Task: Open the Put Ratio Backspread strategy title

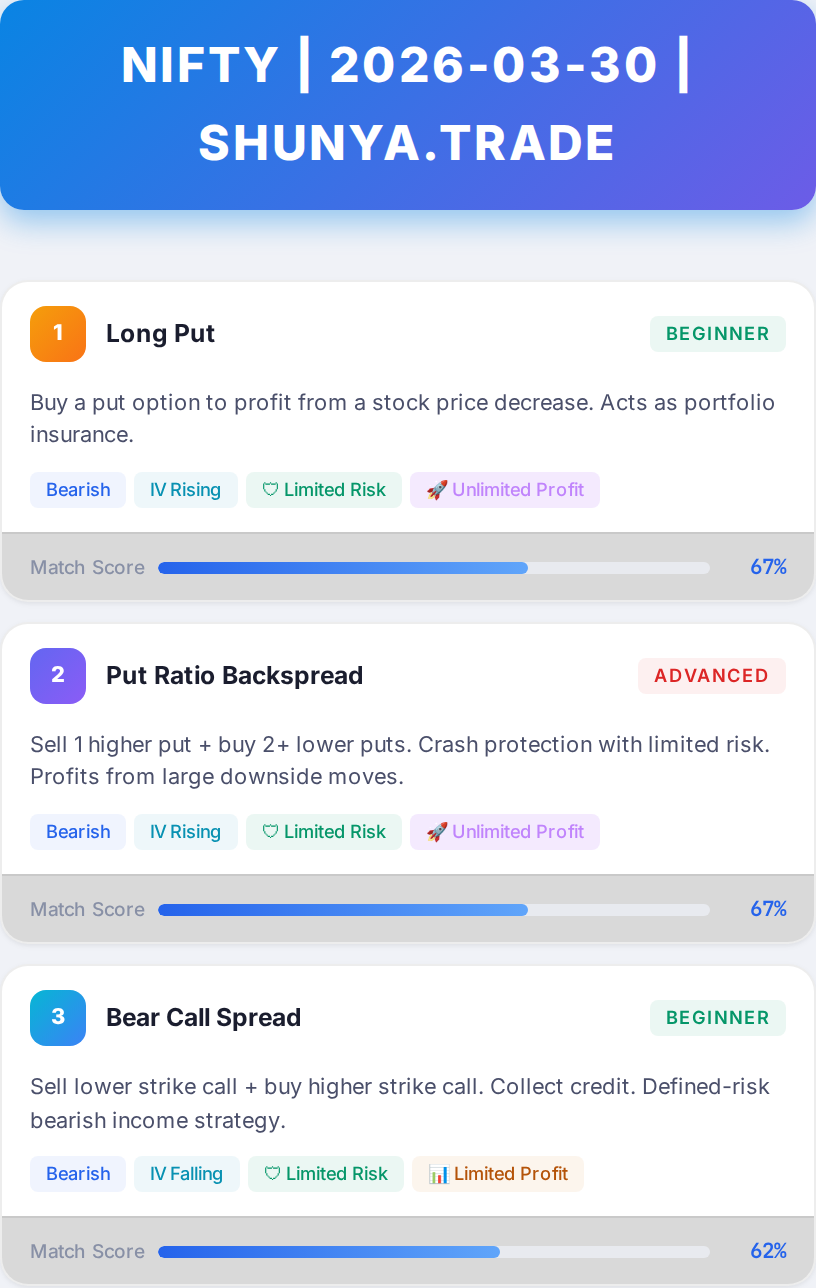Action: click(234, 675)
